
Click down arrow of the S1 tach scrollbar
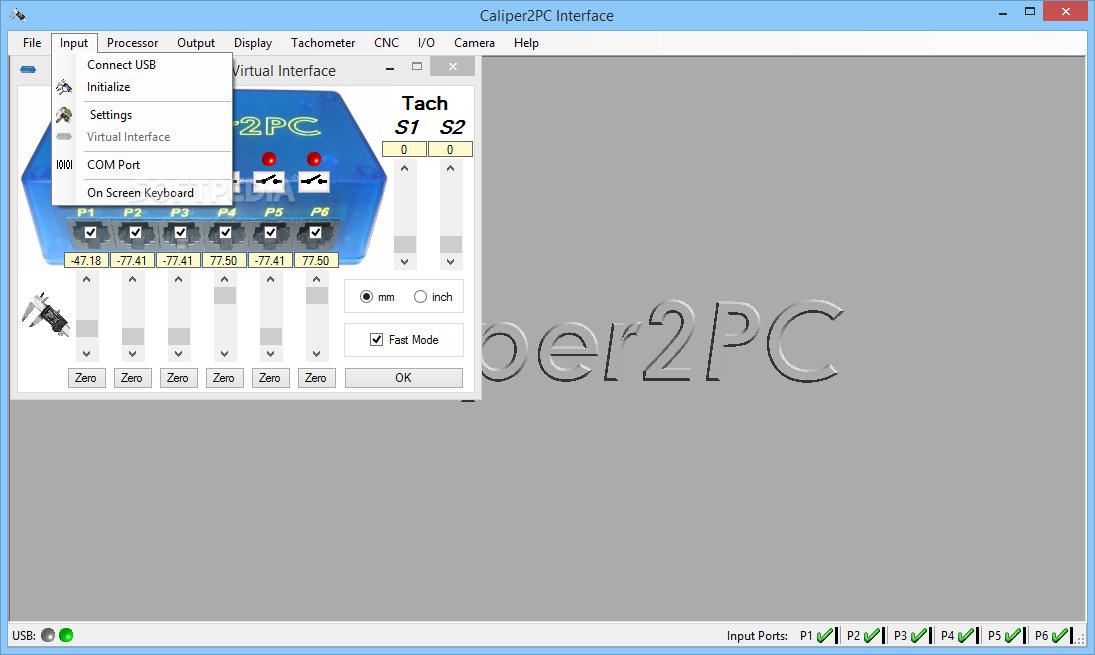click(405, 262)
